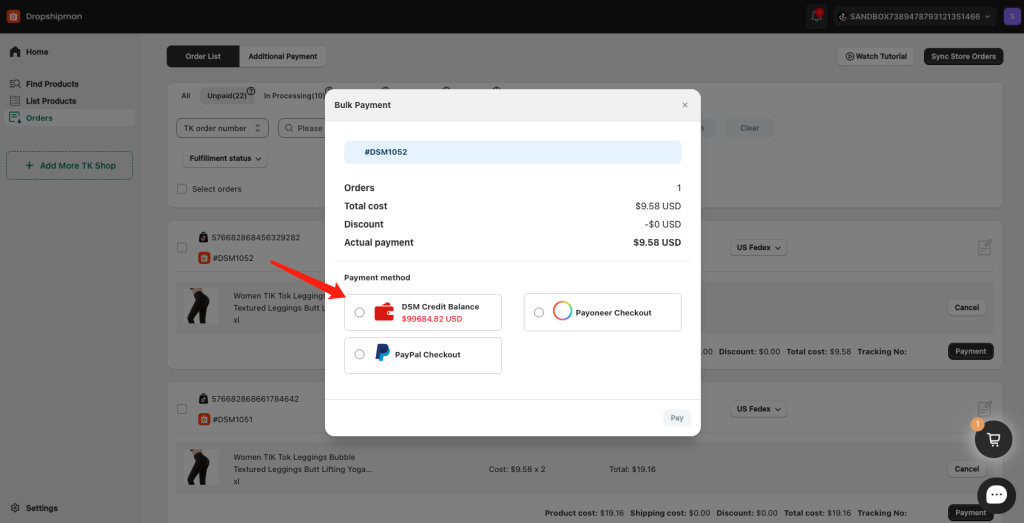This screenshot has width=1024, height=523.
Task: Click Payment button for order #DSM1052
Action: pyautogui.click(x=970, y=351)
